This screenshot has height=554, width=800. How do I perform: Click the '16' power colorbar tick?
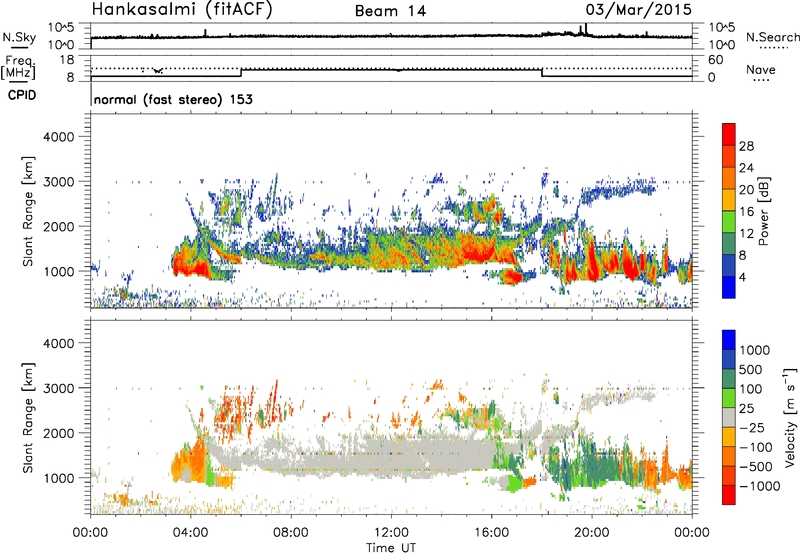pyautogui.click(x=746, y=212)
